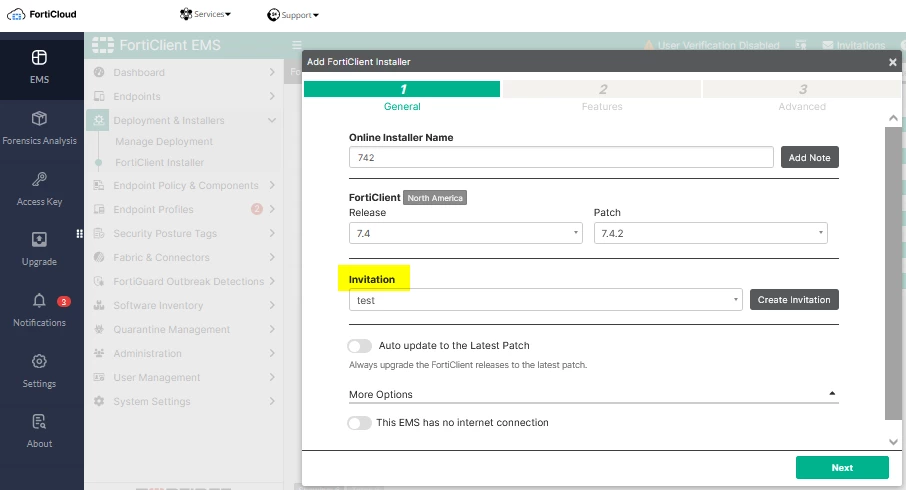Screen dimensions: 906x490
Task: Open the About section
Action: 39,431
